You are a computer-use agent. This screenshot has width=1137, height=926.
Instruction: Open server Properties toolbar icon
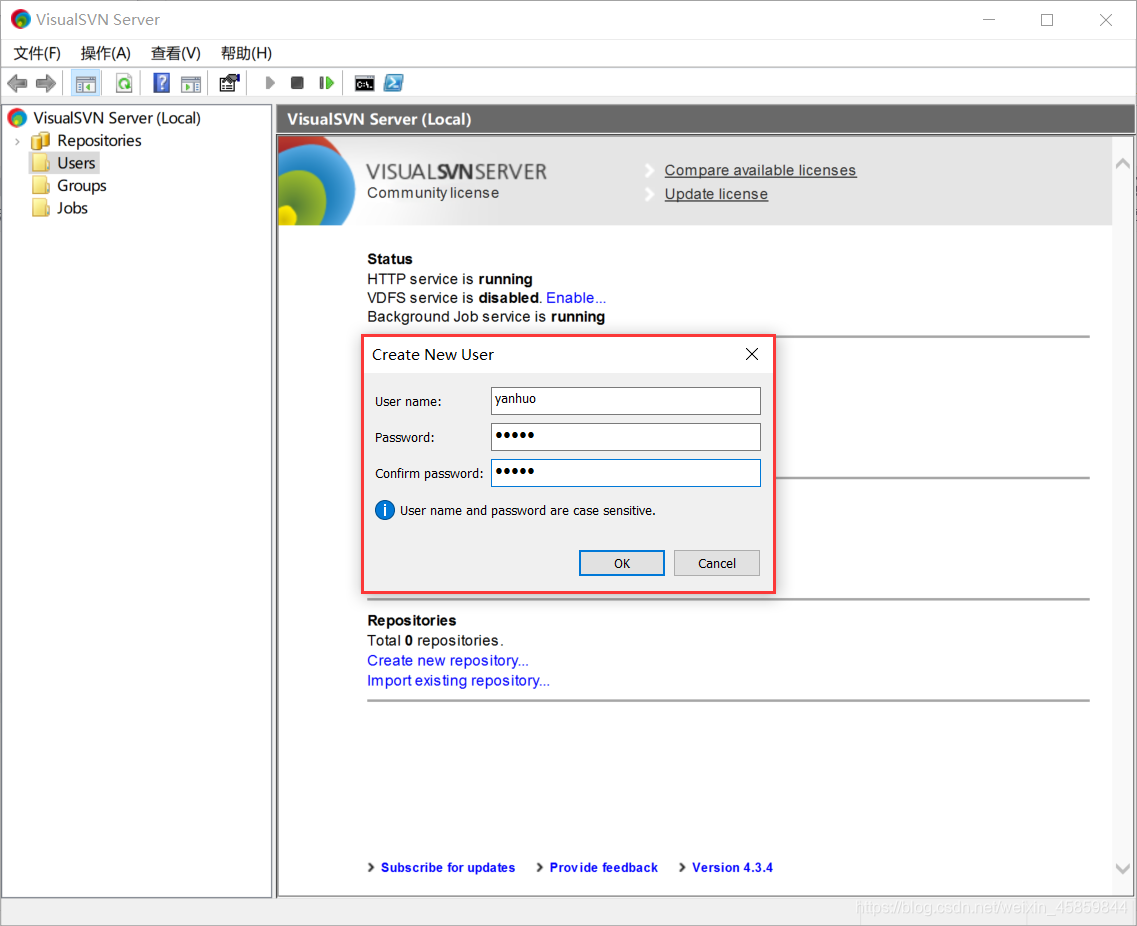click(x=229, y=83)
